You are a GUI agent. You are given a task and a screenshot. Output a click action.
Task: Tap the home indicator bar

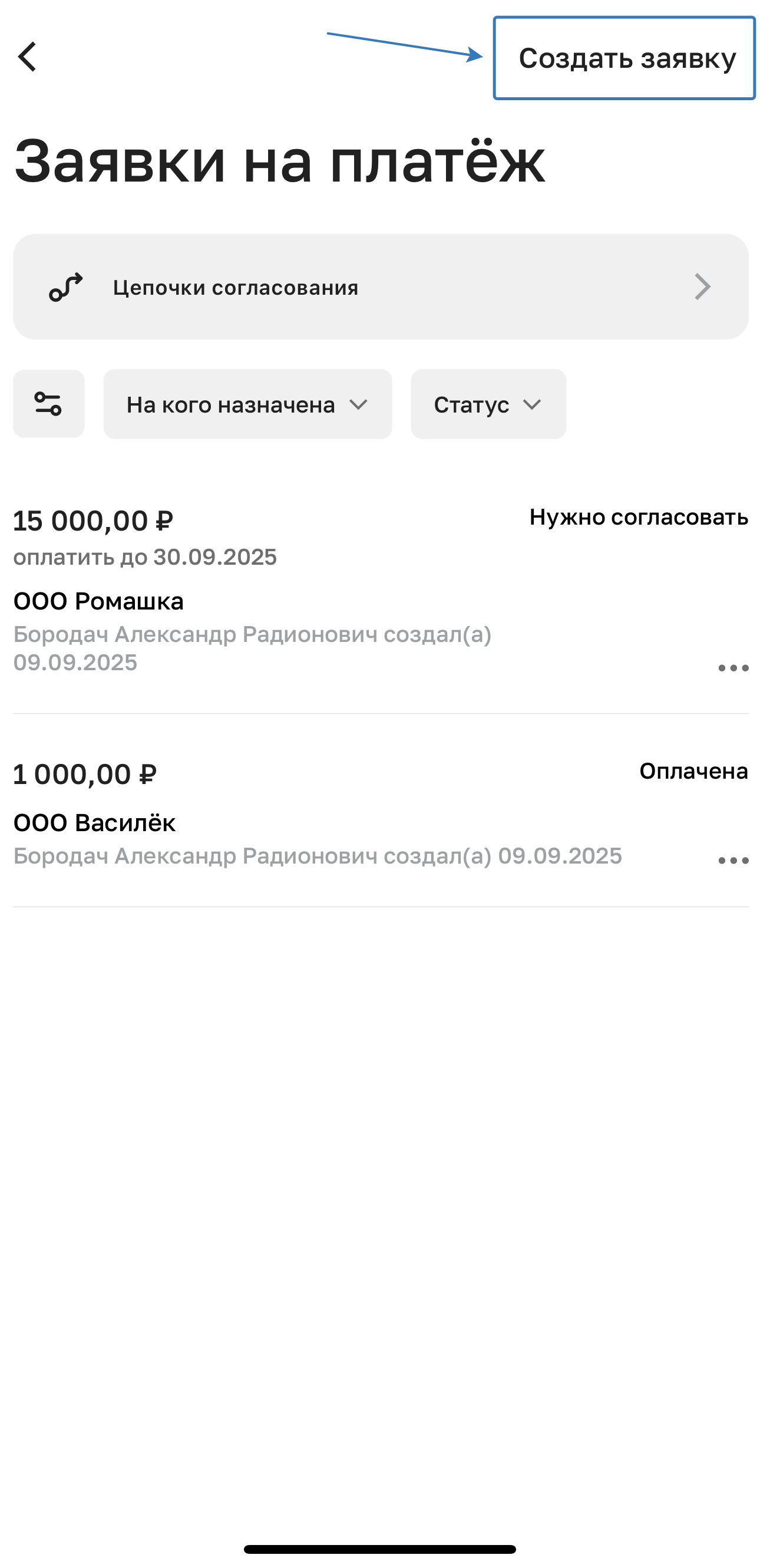(x=379, y=1549)
